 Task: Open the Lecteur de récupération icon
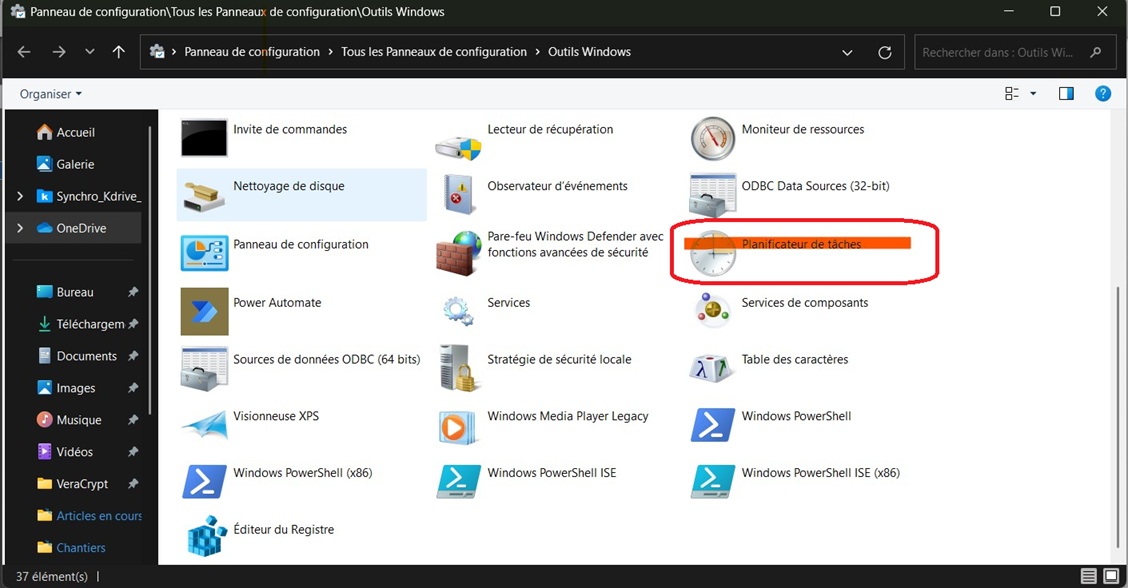458,147
